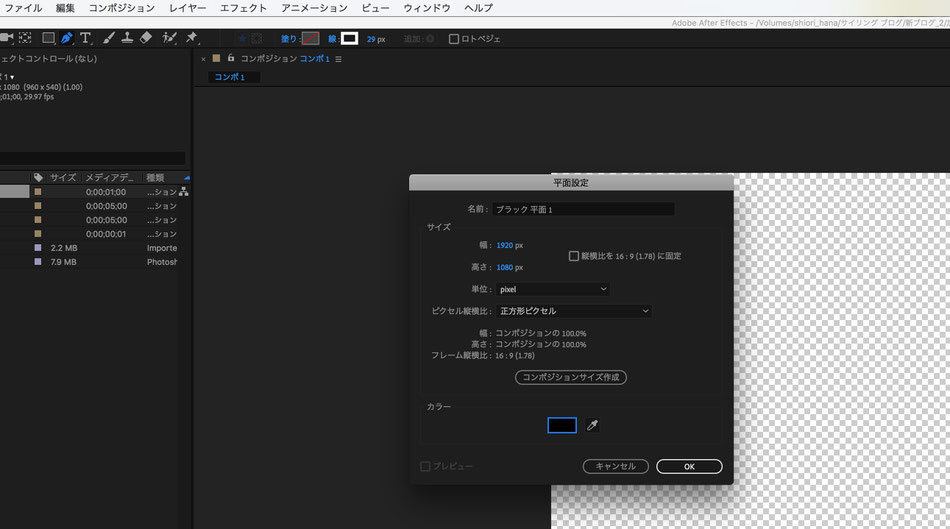This screenshot has height=529, width=950.
Task: Select the Clone Stamp tool
Action: [127, 38]
